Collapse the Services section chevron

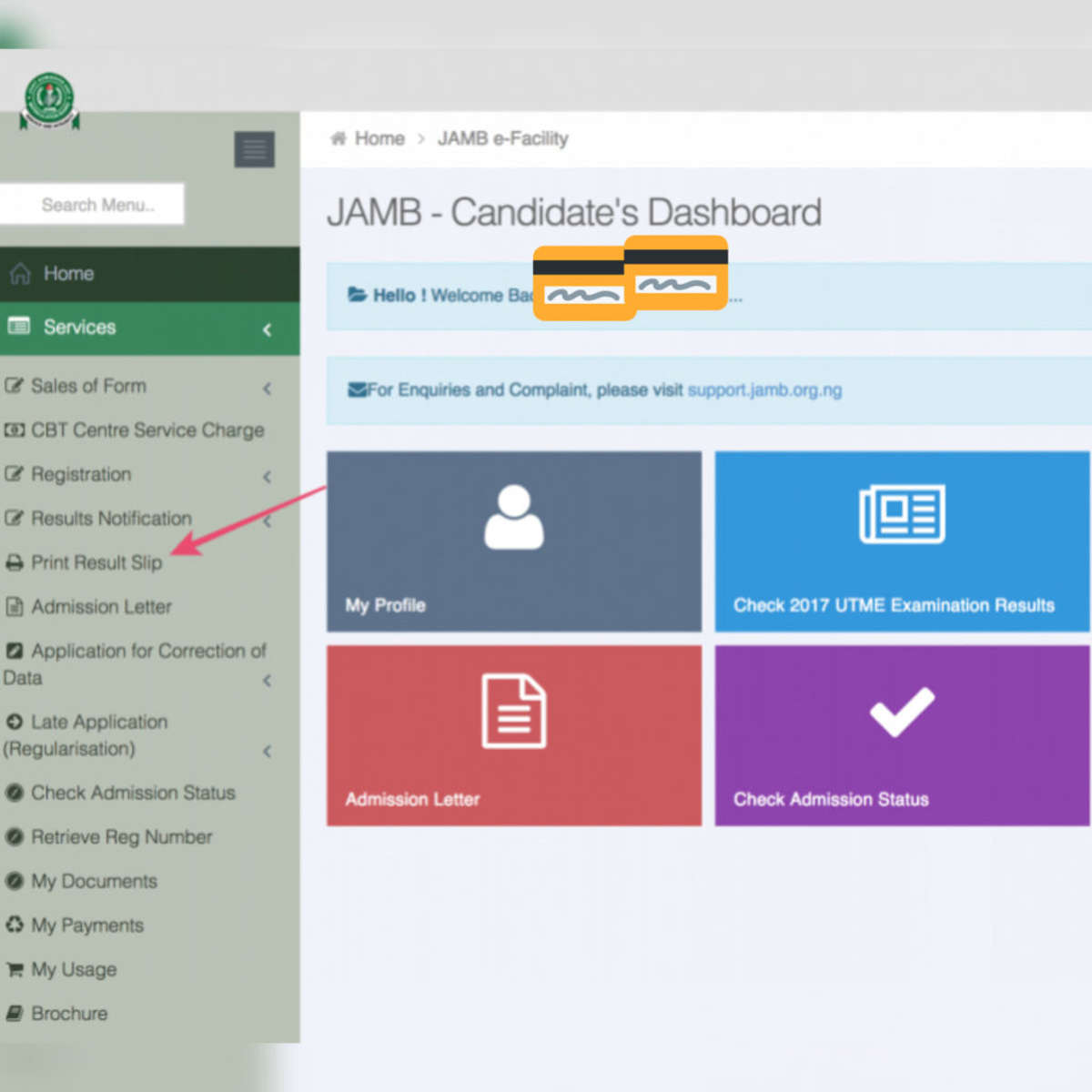click(x=267, y=329)
